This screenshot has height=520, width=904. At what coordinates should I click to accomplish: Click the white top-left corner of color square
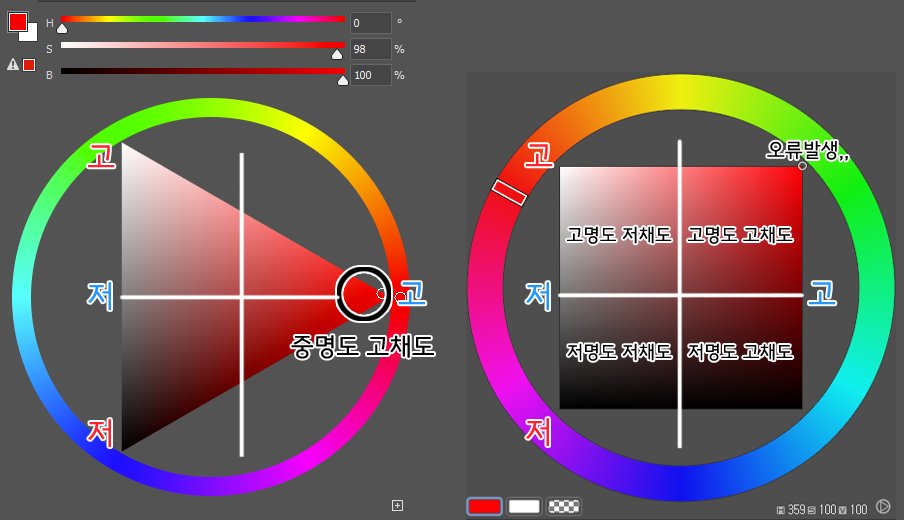click(564, 171)
